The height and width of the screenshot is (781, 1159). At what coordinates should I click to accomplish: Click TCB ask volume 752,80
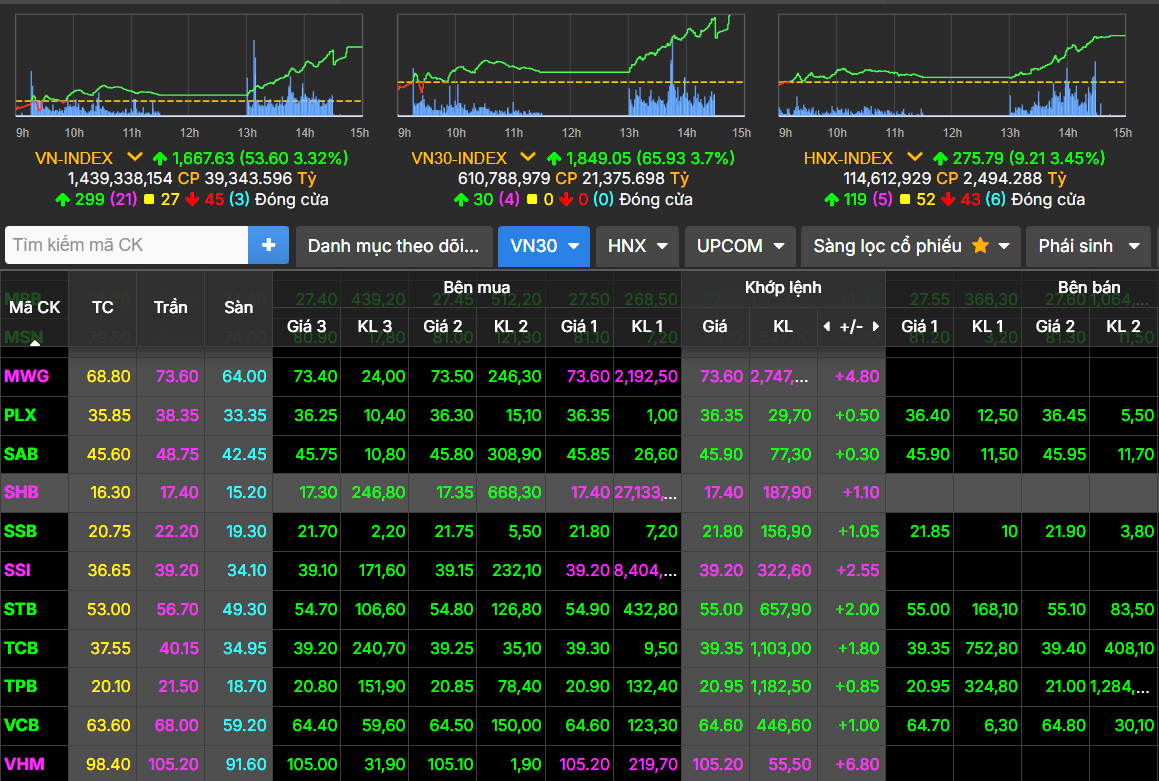pos(991,649)
